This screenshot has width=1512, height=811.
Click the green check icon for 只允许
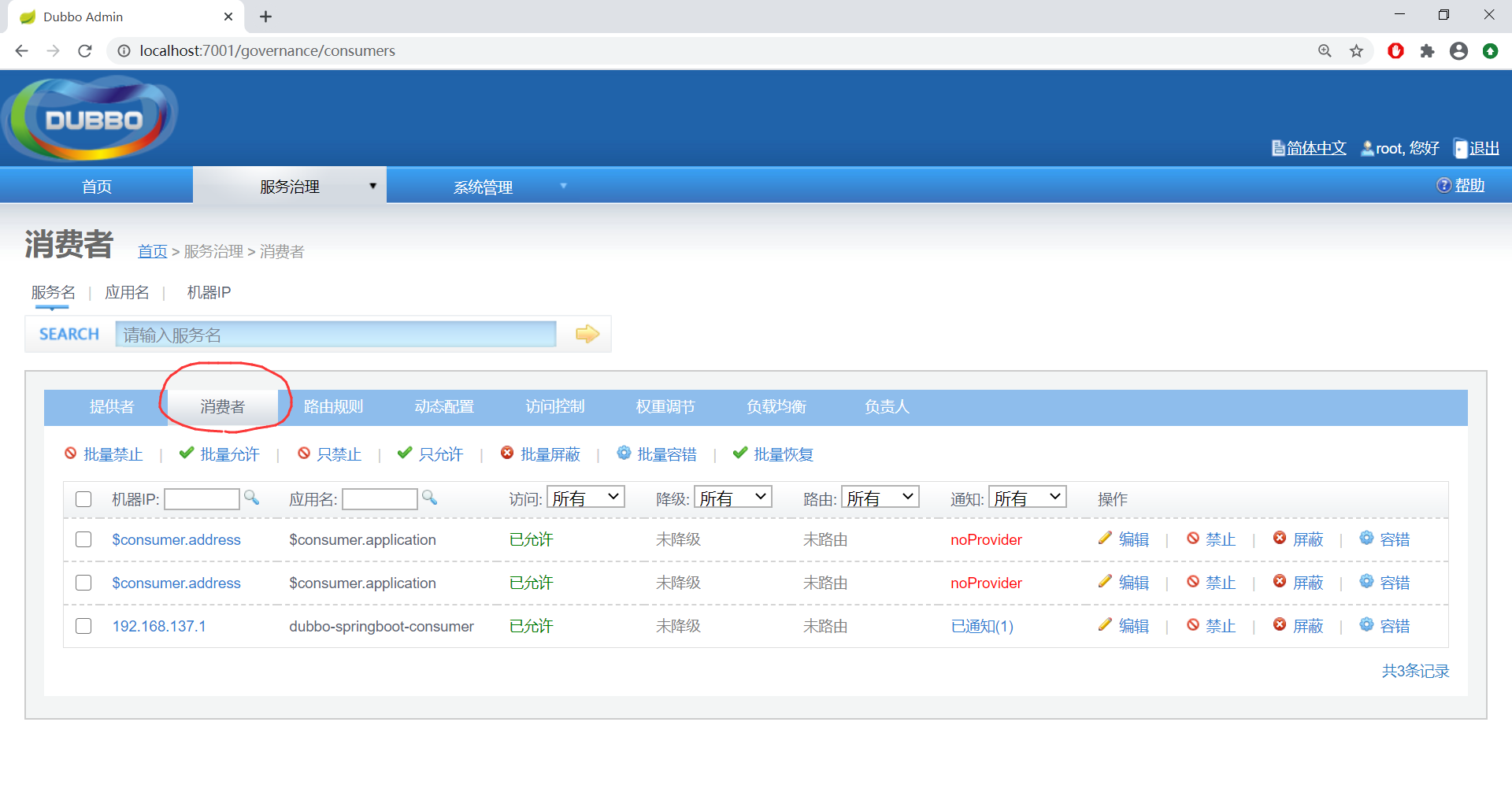tap(405, 453)
